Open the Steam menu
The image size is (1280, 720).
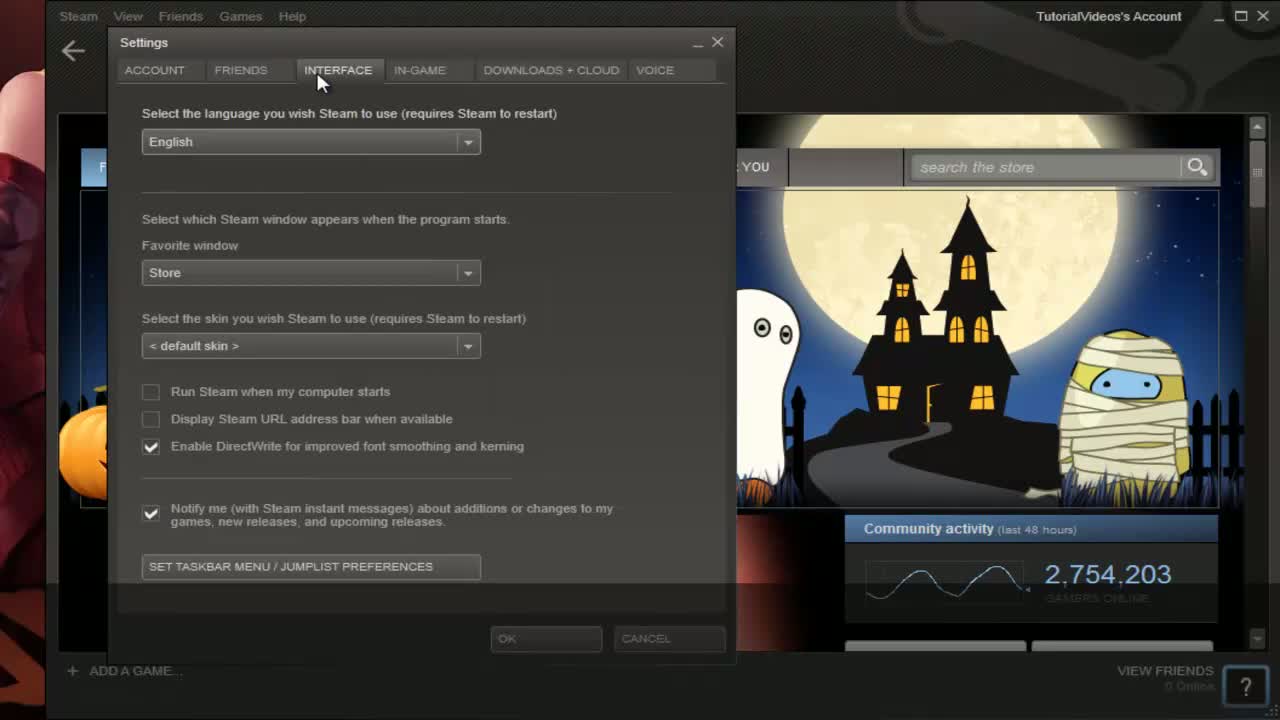pos(78,16)
